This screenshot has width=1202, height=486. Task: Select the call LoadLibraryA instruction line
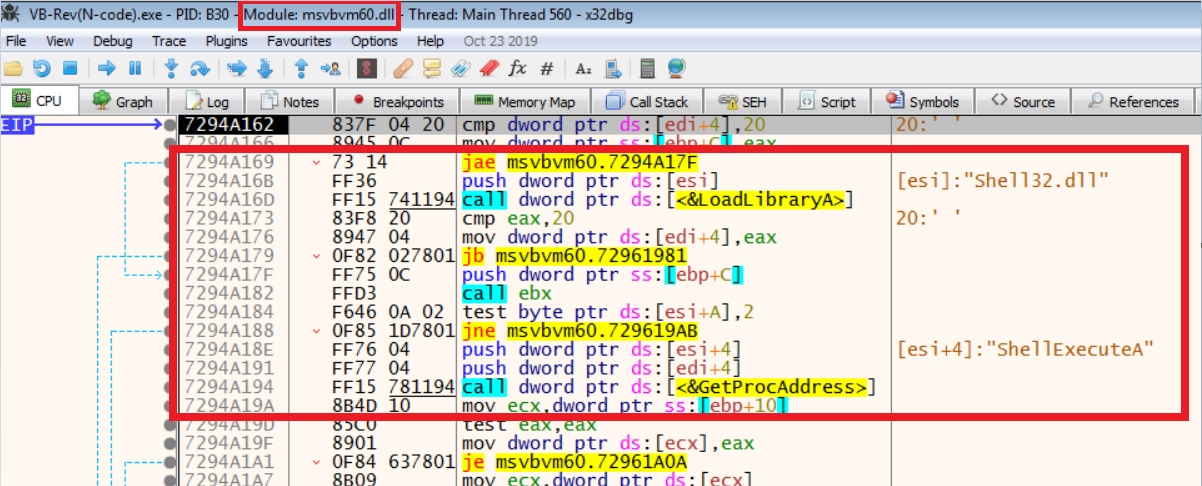657,200
